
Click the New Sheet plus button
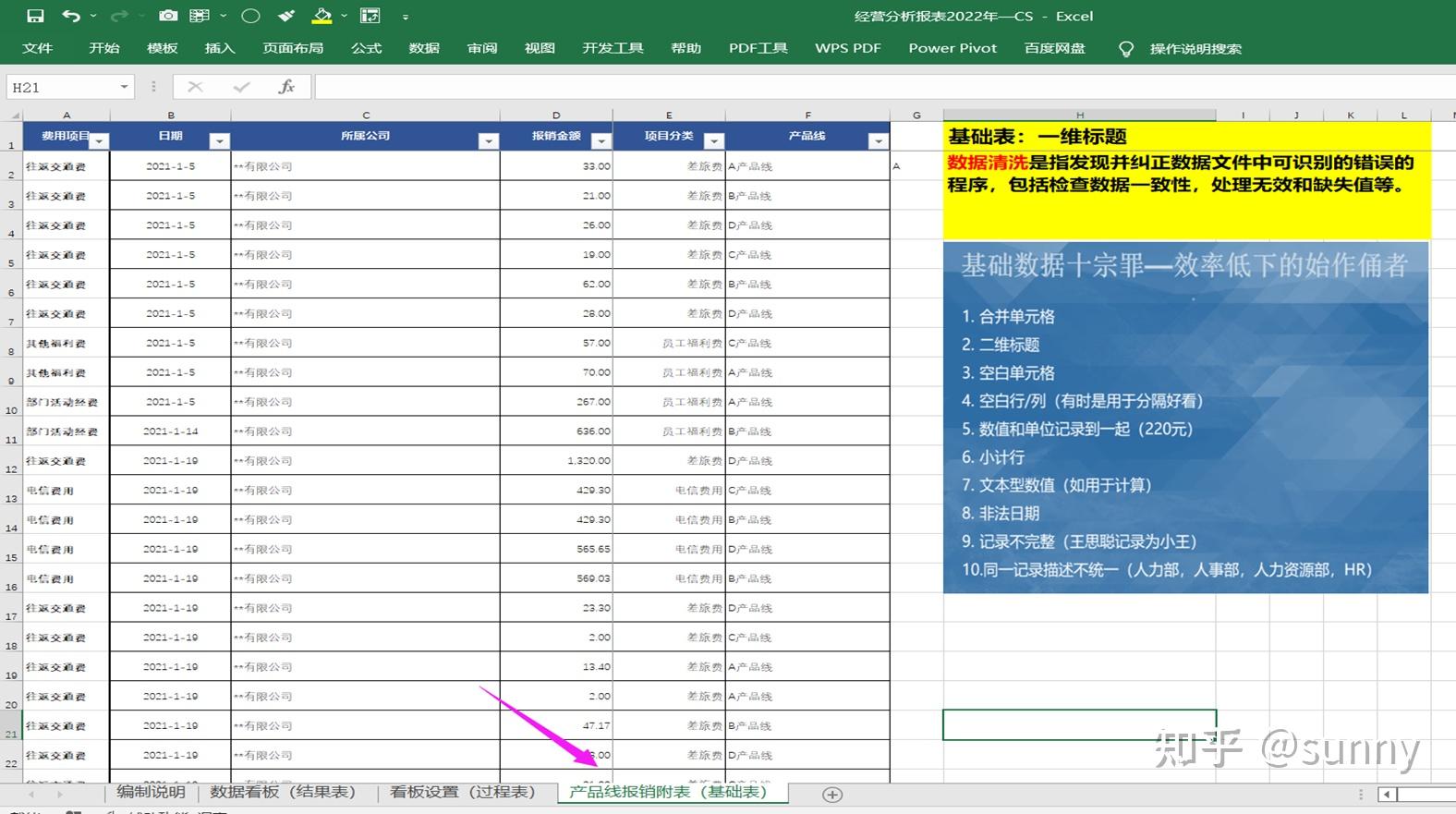point(832,795)
